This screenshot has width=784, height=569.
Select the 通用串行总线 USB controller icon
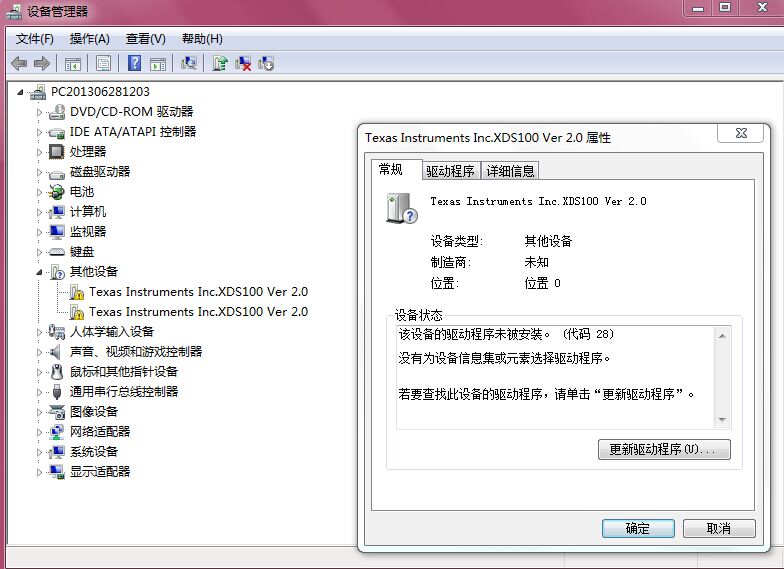(57, 392)
